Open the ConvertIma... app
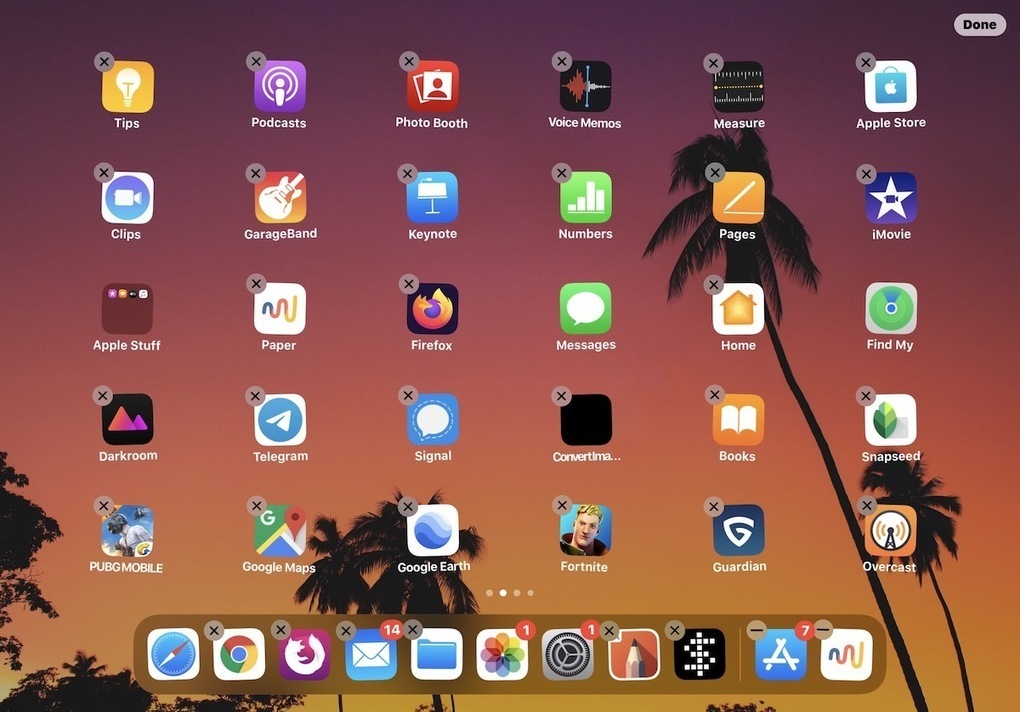This screenshot has width=1020, height=712. point(585,420)
